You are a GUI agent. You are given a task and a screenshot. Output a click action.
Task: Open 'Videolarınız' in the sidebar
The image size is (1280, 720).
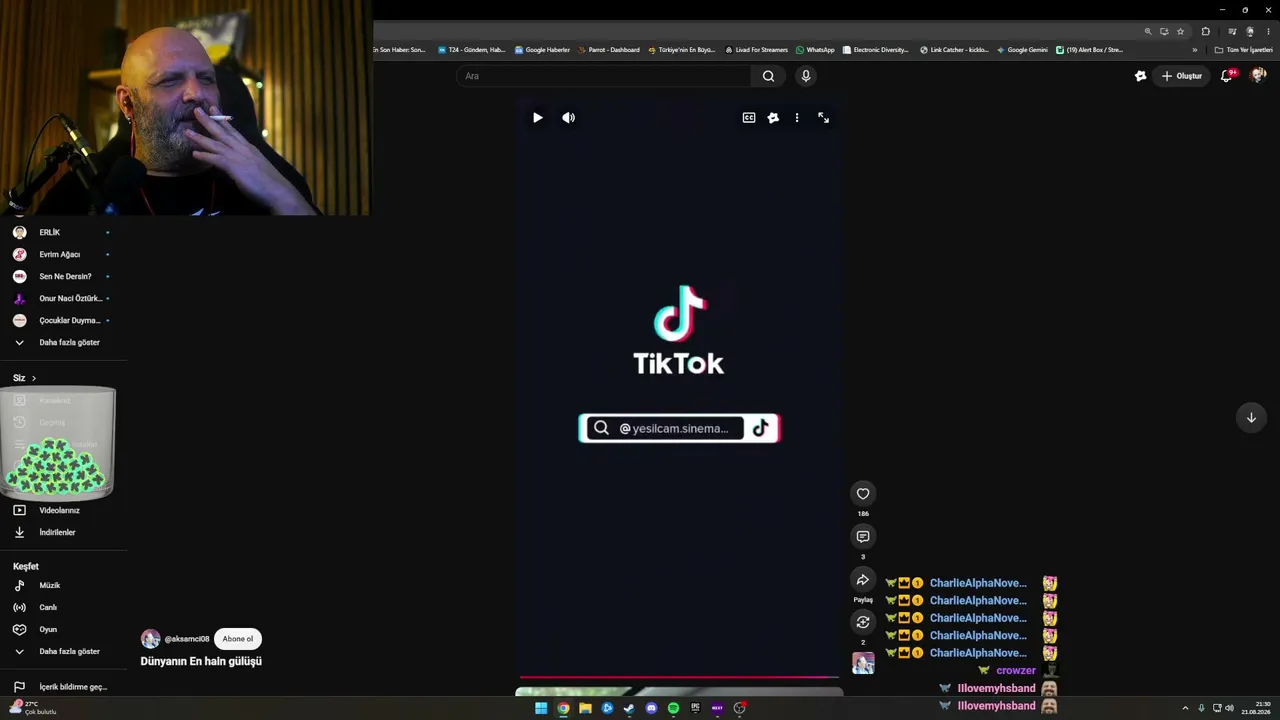(x=60, y=510)
